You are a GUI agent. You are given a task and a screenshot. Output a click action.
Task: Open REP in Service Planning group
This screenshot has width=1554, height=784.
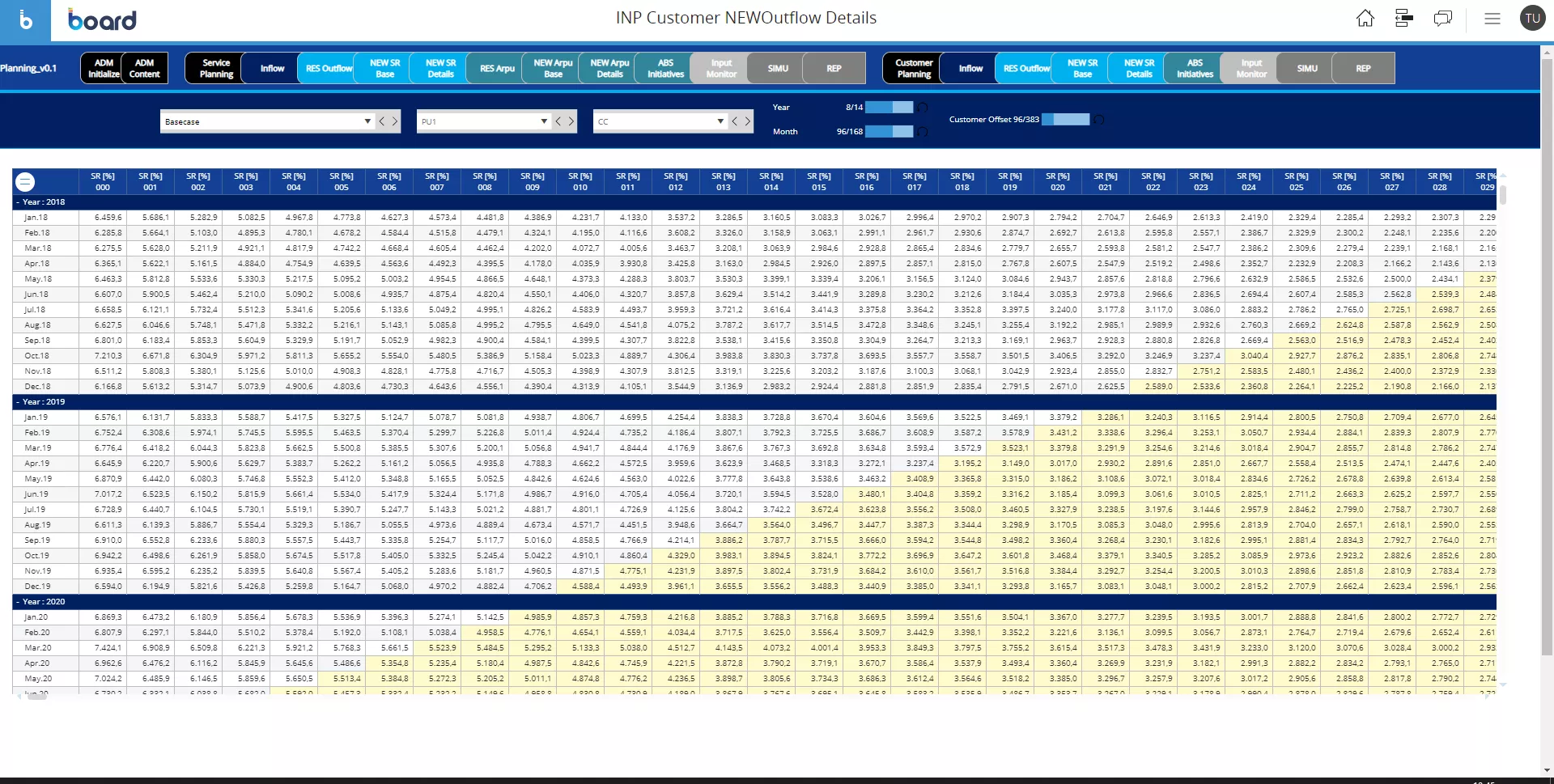coord(834,68)
